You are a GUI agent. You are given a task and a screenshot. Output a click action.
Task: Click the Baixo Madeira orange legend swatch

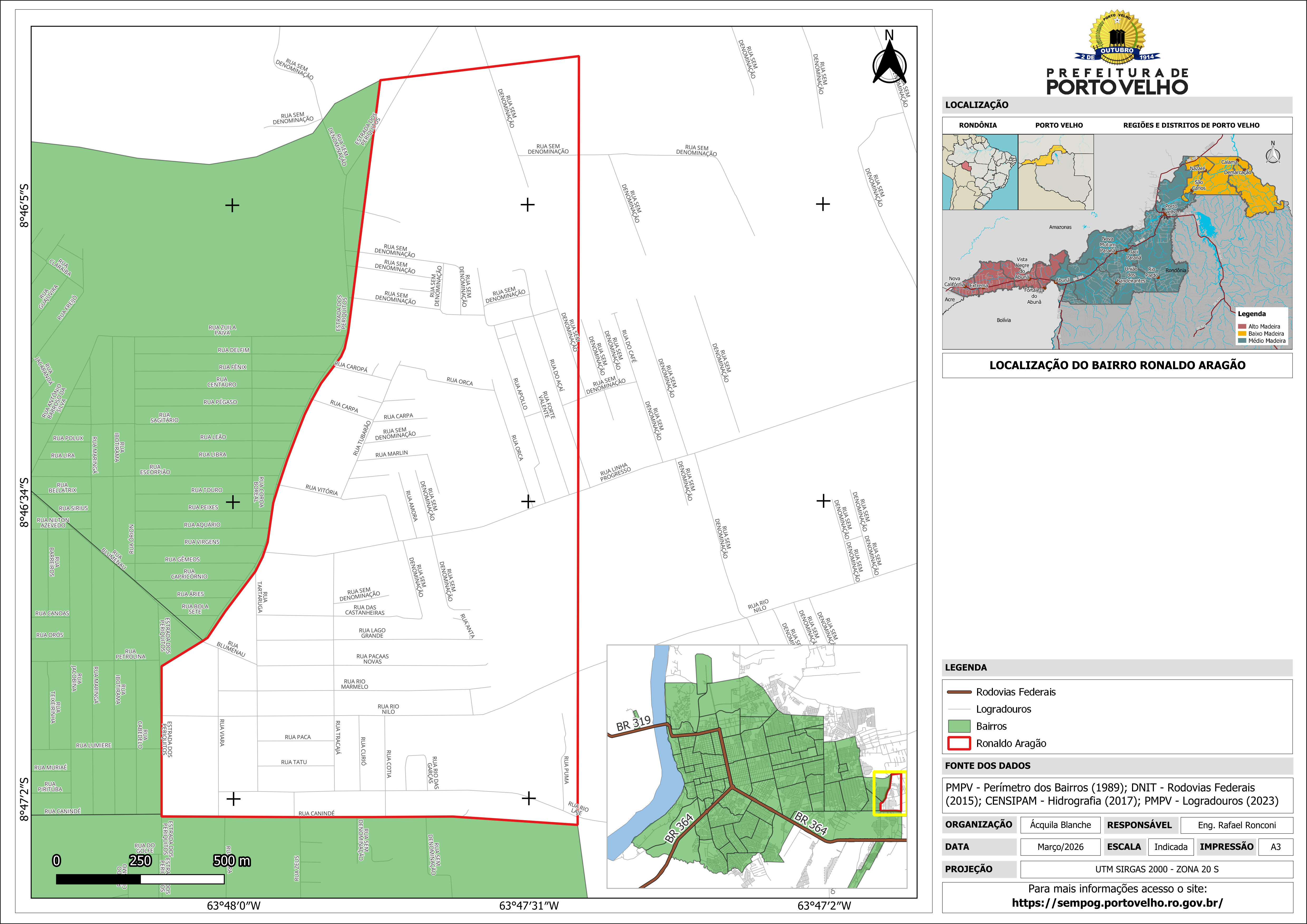pyautogui.click(x=1242, y=334)
